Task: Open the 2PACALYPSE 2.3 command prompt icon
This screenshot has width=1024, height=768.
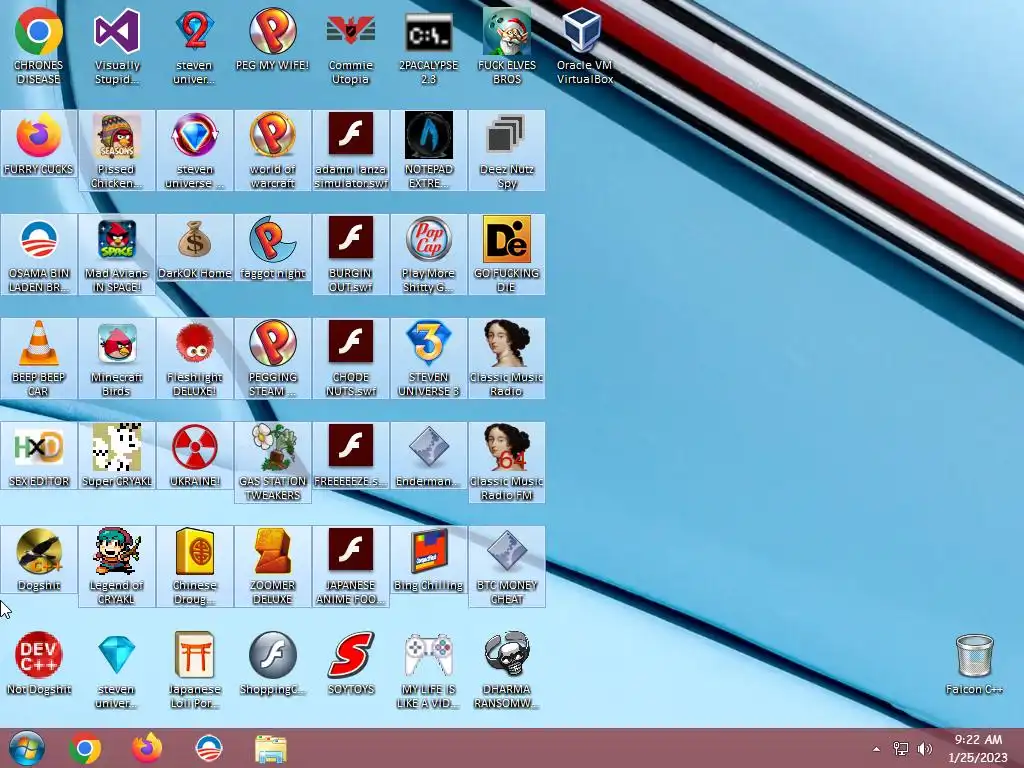Action: 428,46
